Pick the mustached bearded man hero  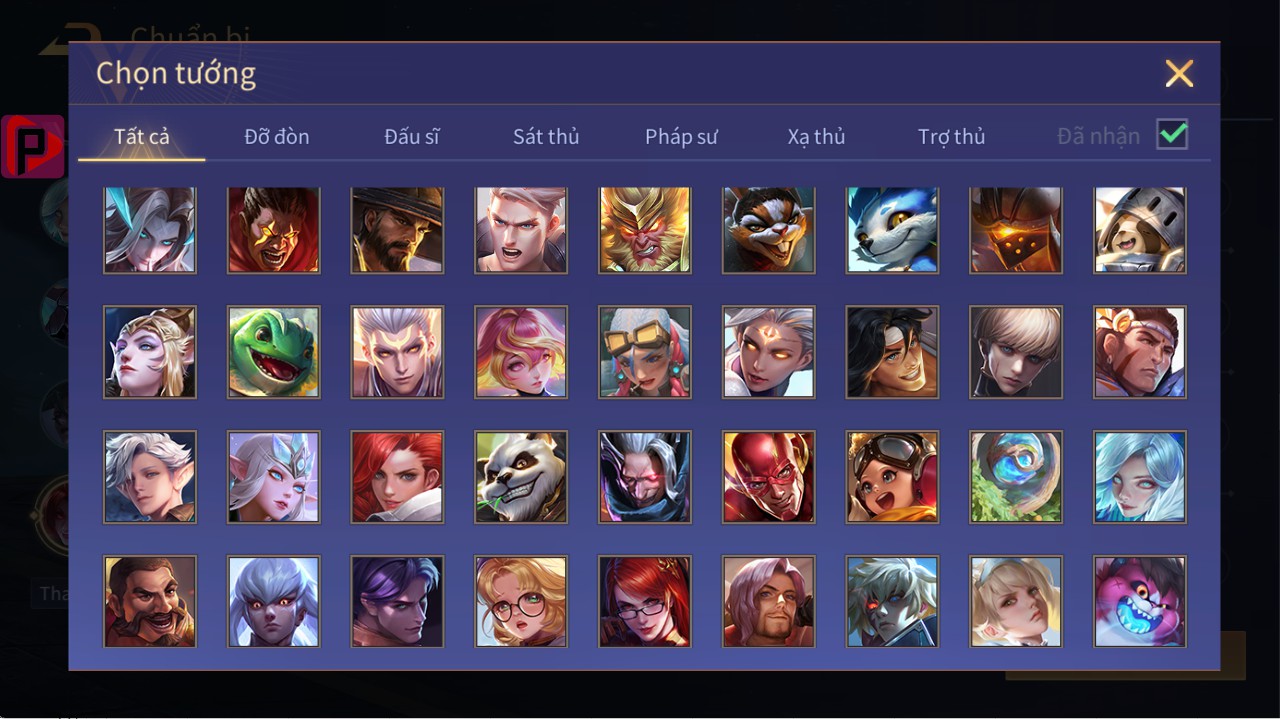149,602
